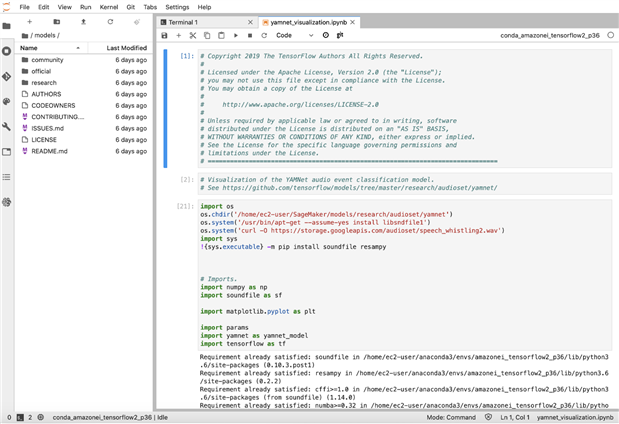Click the kernel name Idle text in status bar

[110, 417]
